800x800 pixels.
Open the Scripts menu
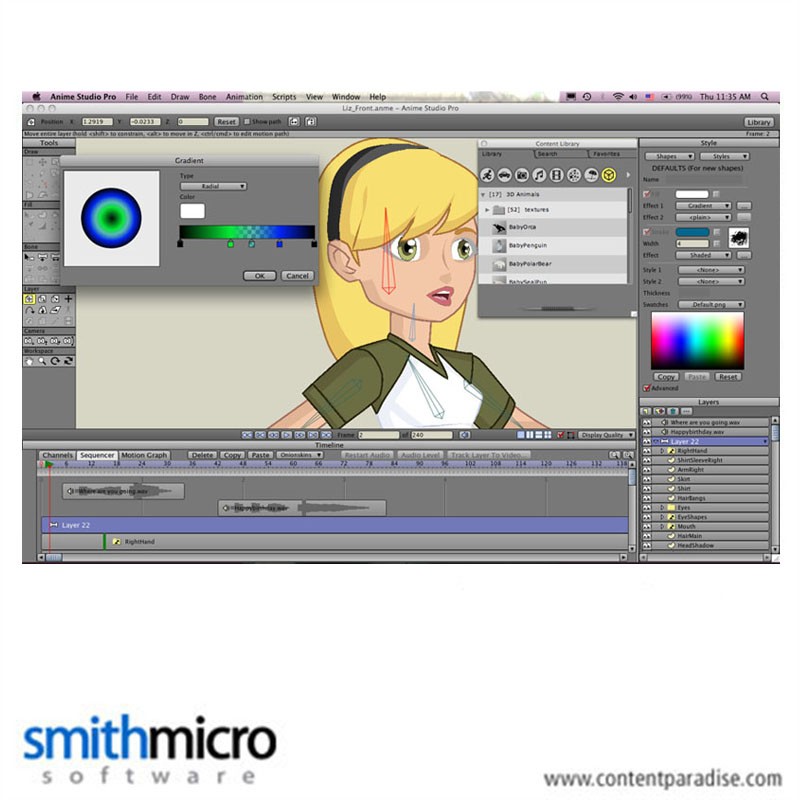[284, 97]
